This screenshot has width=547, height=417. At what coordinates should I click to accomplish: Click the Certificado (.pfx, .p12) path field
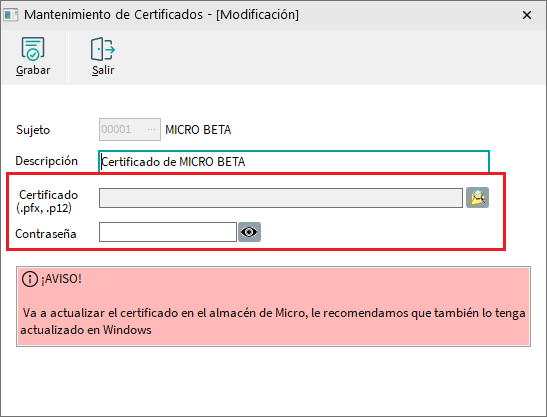click(x=281, y=198)
